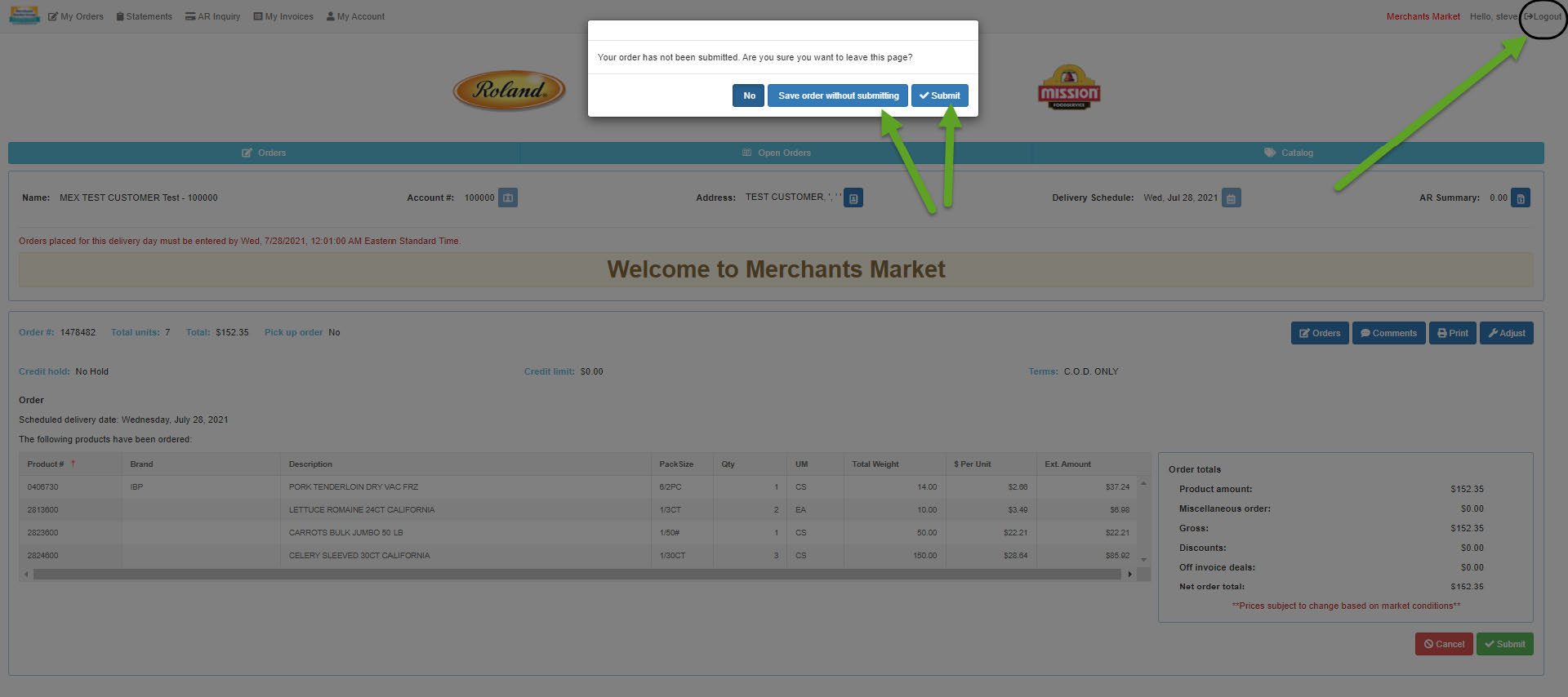Screen dimensions: 1568x697
Task: Log out using the Logout link
Action: tap(1543, 16)
